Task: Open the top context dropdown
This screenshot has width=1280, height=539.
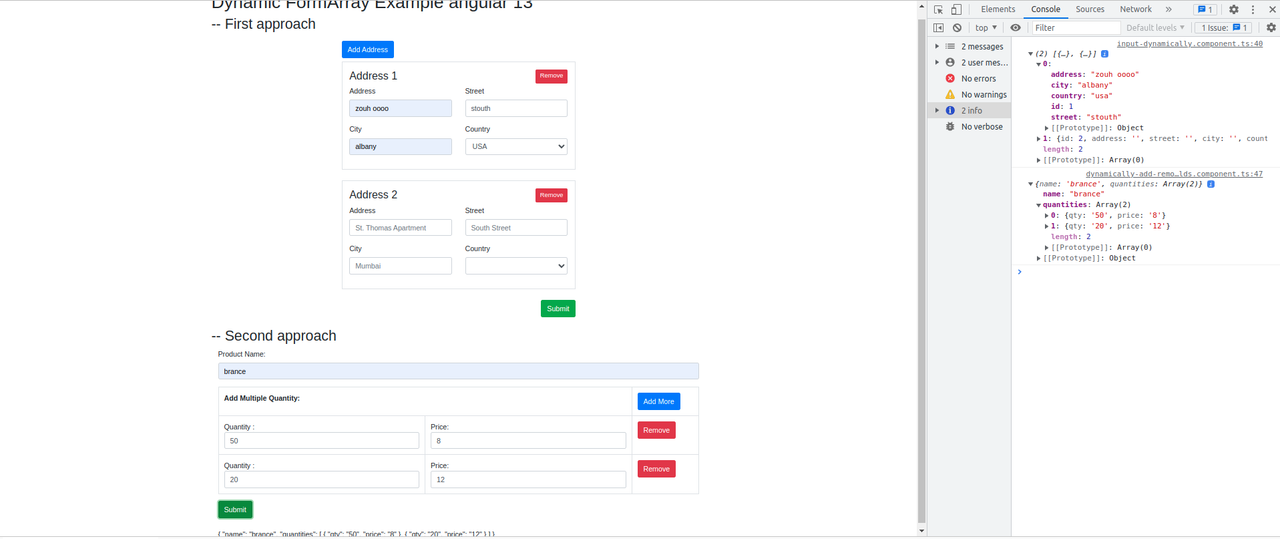Action: [x=987, y=28]
